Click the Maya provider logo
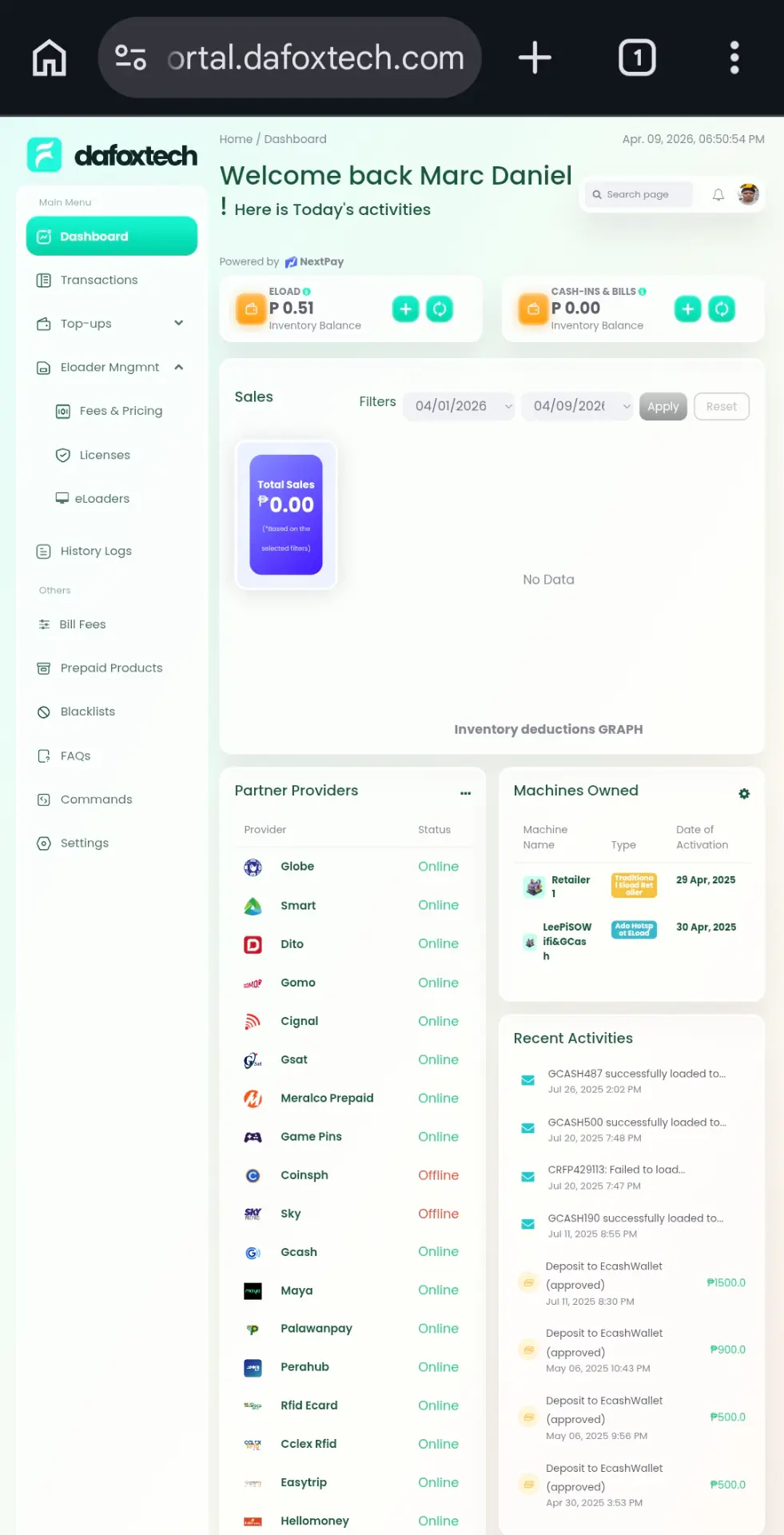This screenshot has width=784, height=1535. point(253,1290)
